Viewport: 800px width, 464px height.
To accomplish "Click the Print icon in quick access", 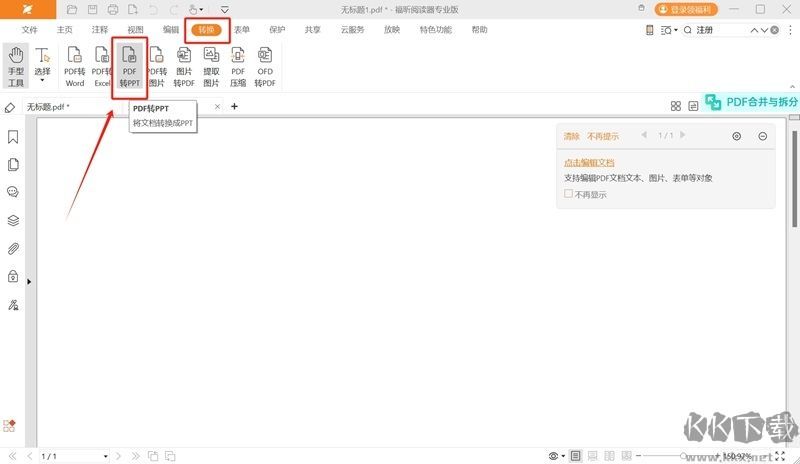I will click(x=113, y=9).
